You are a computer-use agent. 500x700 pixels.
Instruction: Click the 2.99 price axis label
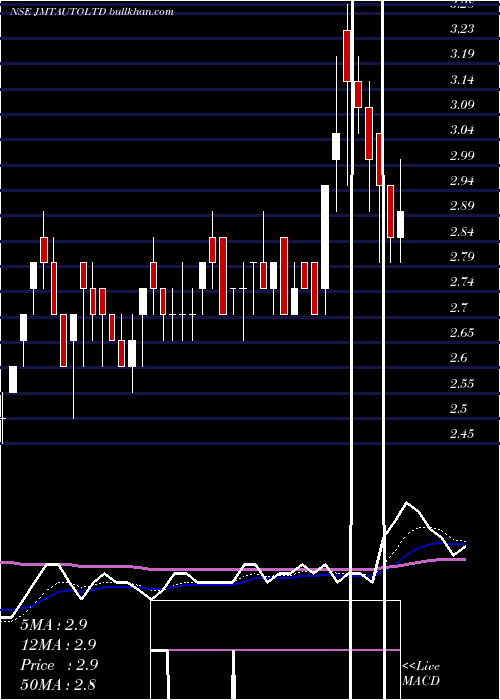462,156
